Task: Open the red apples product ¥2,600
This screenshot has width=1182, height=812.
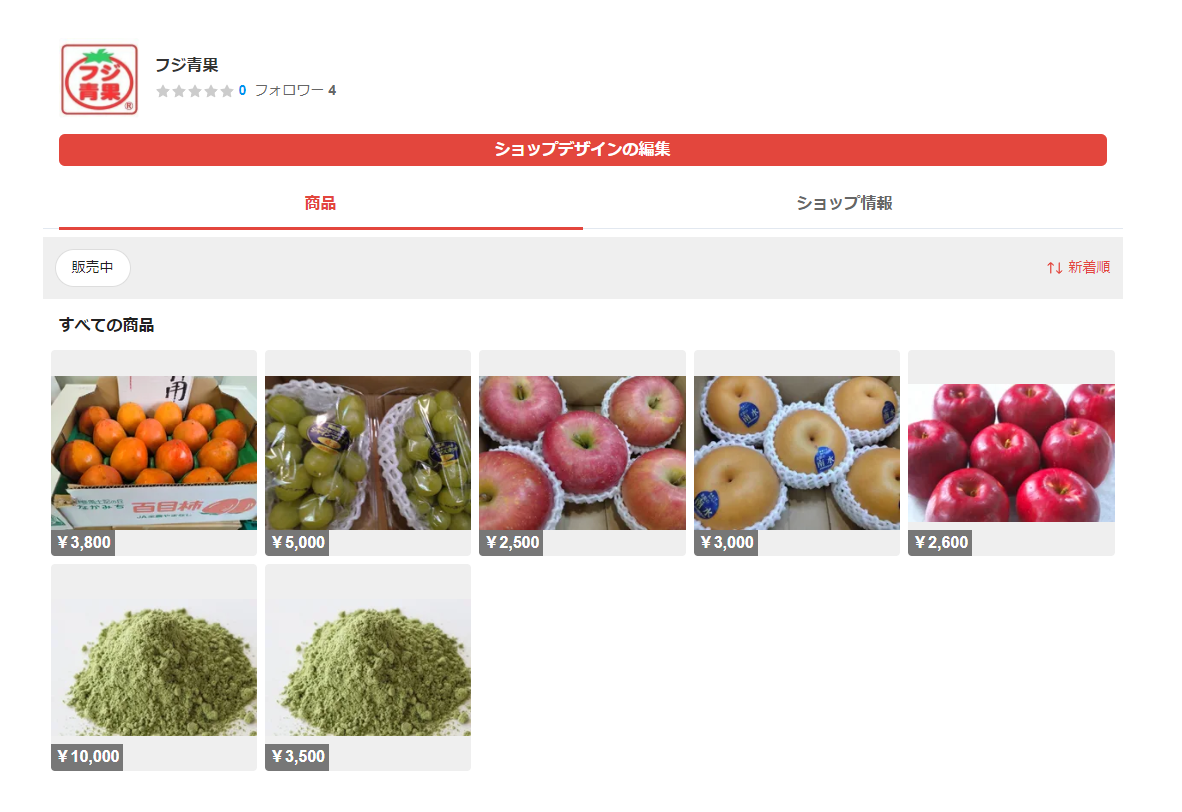Action: pos(1011,453)
